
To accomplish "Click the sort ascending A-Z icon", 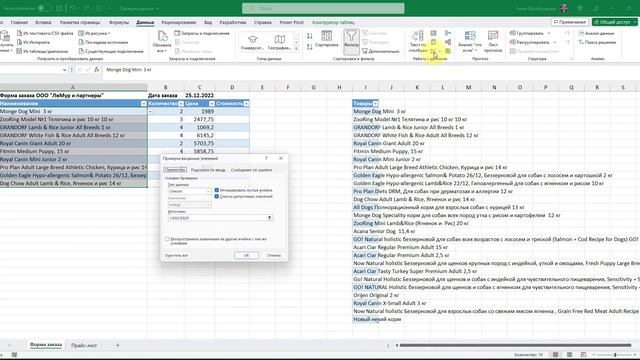I will pos(310,36).
